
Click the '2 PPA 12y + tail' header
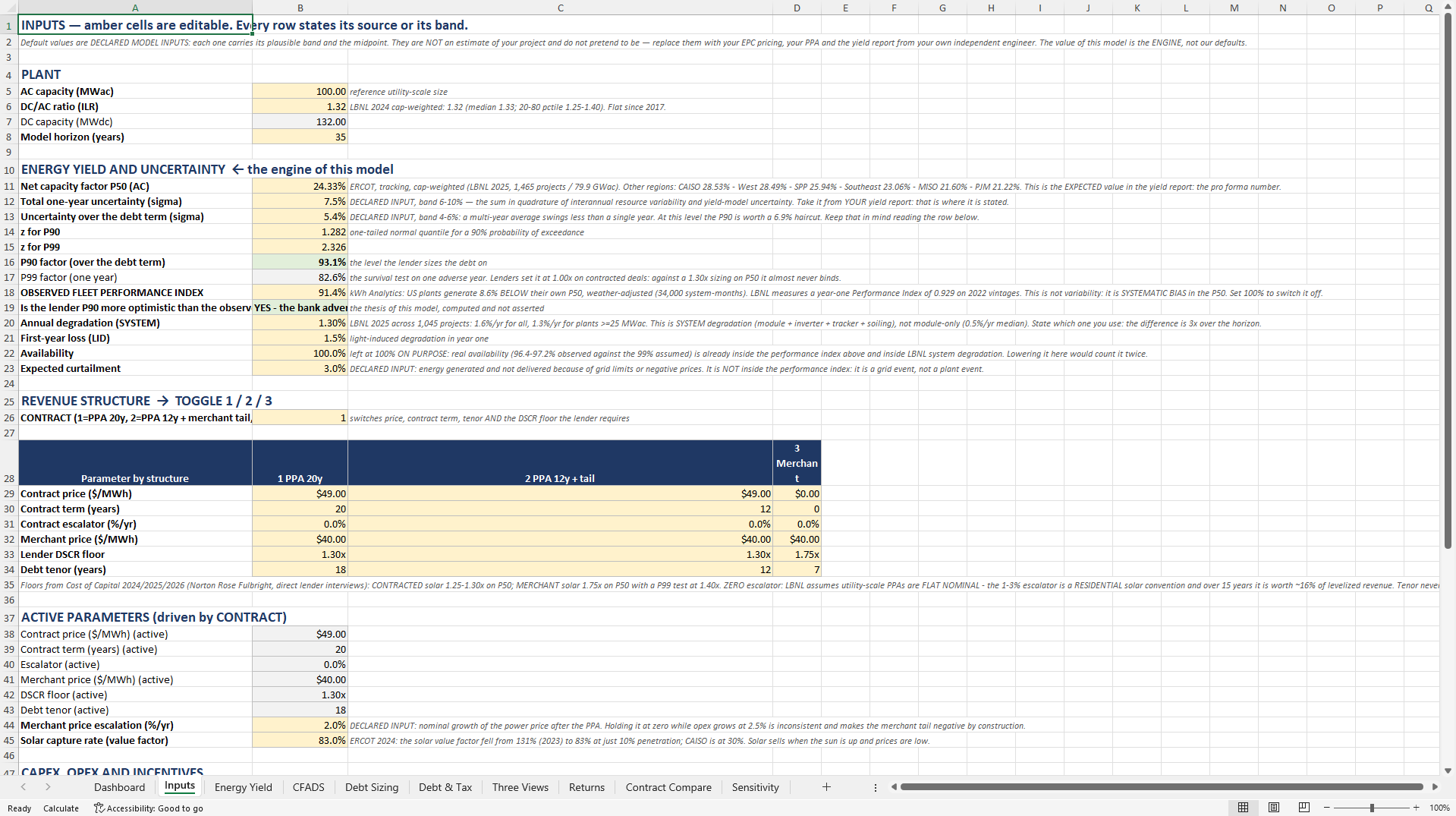560,463
